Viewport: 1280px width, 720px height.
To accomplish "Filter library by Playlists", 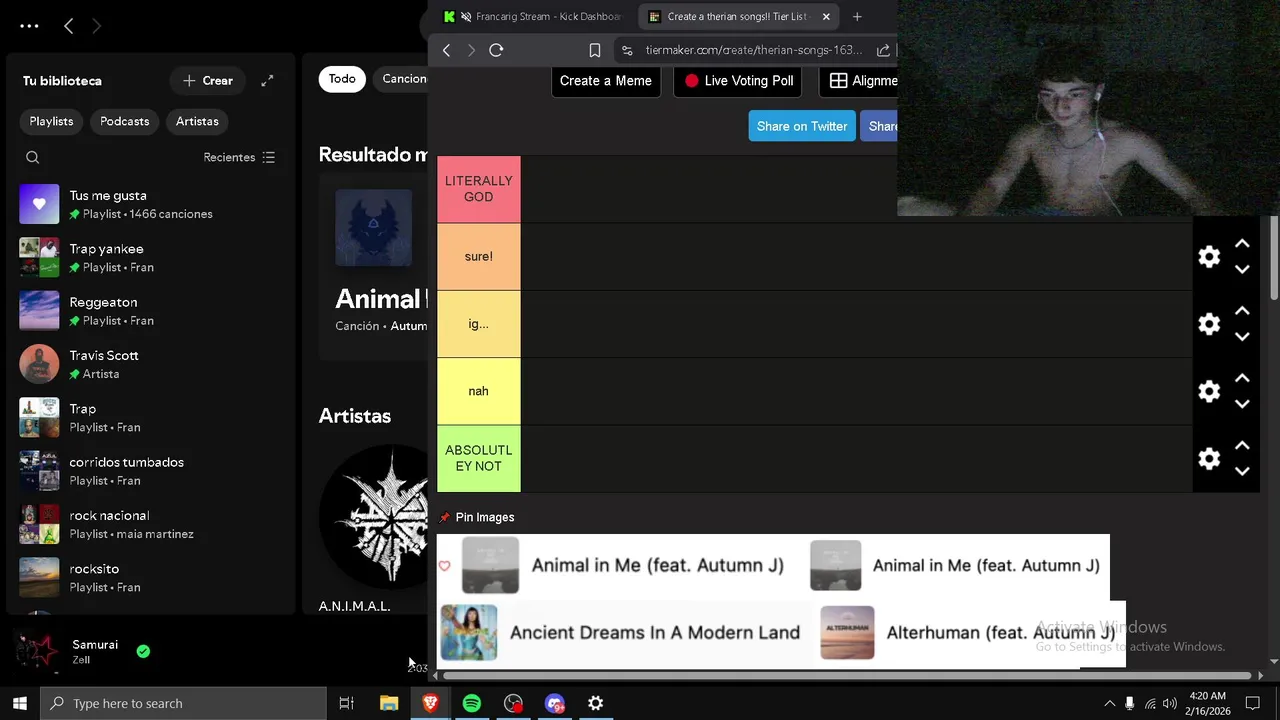I will click(51, 121).
